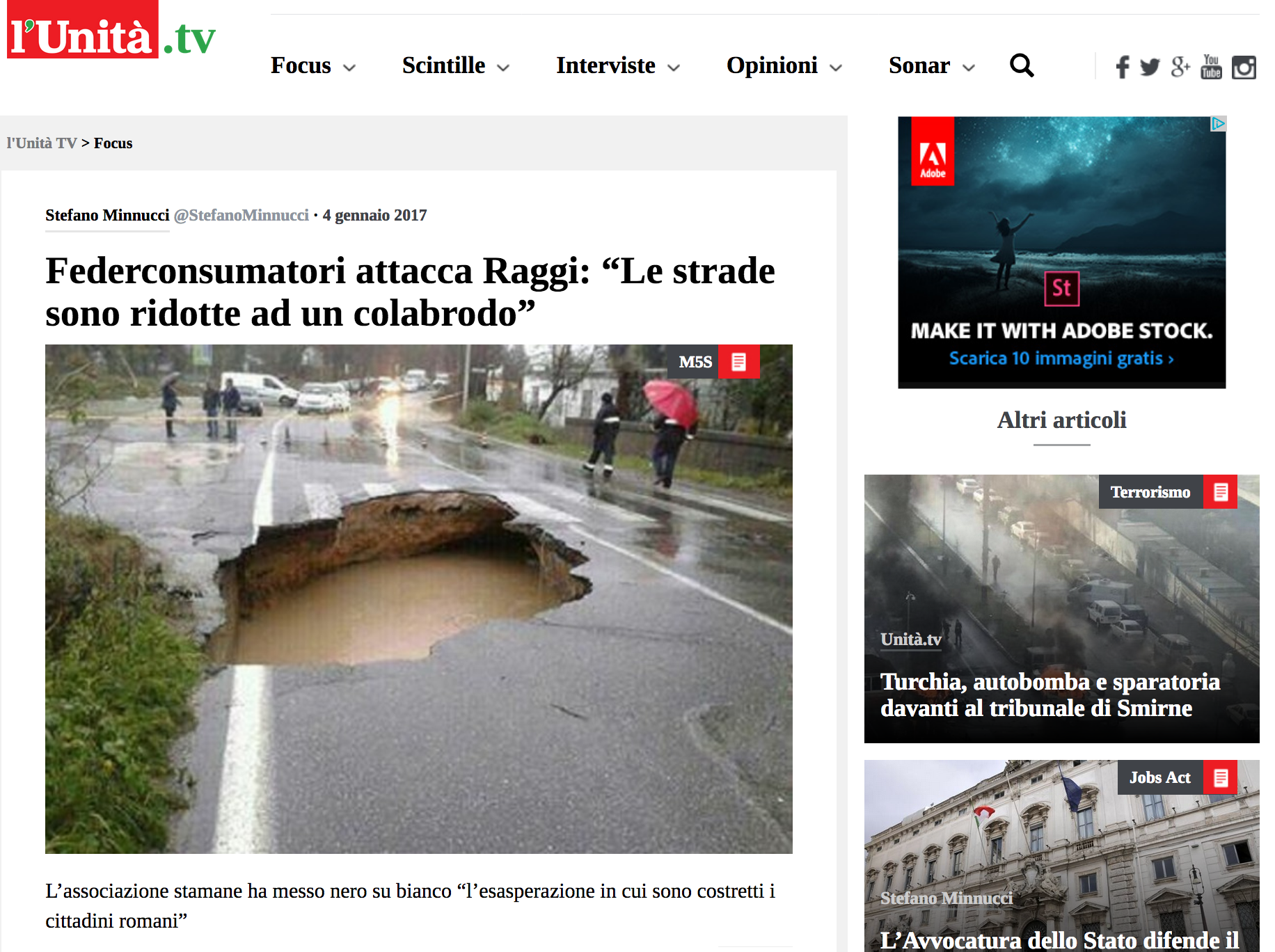Click the Terrorismo tag label

[x=1150, y=492]
